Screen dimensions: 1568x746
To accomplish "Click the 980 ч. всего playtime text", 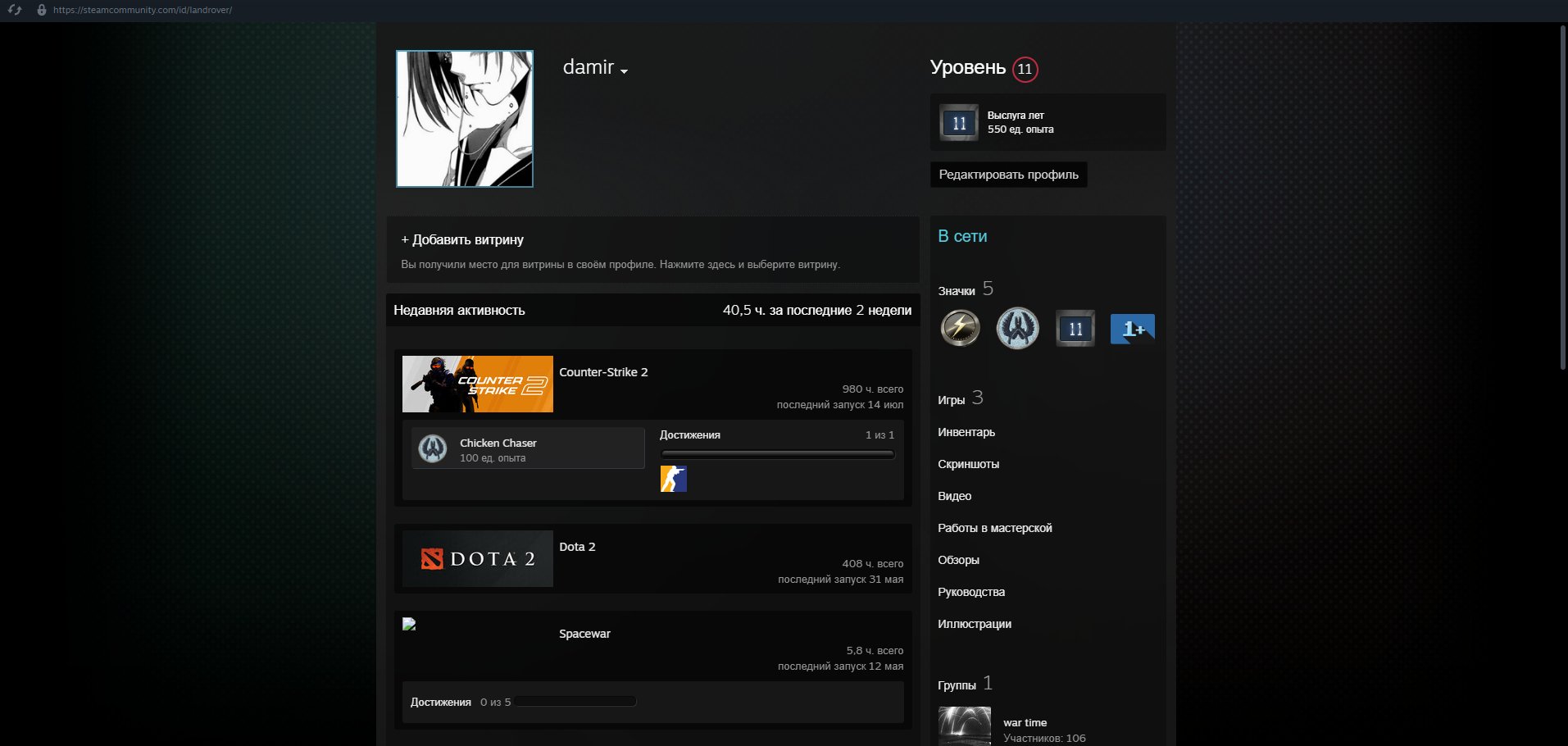I will click(x=873, y=389).
